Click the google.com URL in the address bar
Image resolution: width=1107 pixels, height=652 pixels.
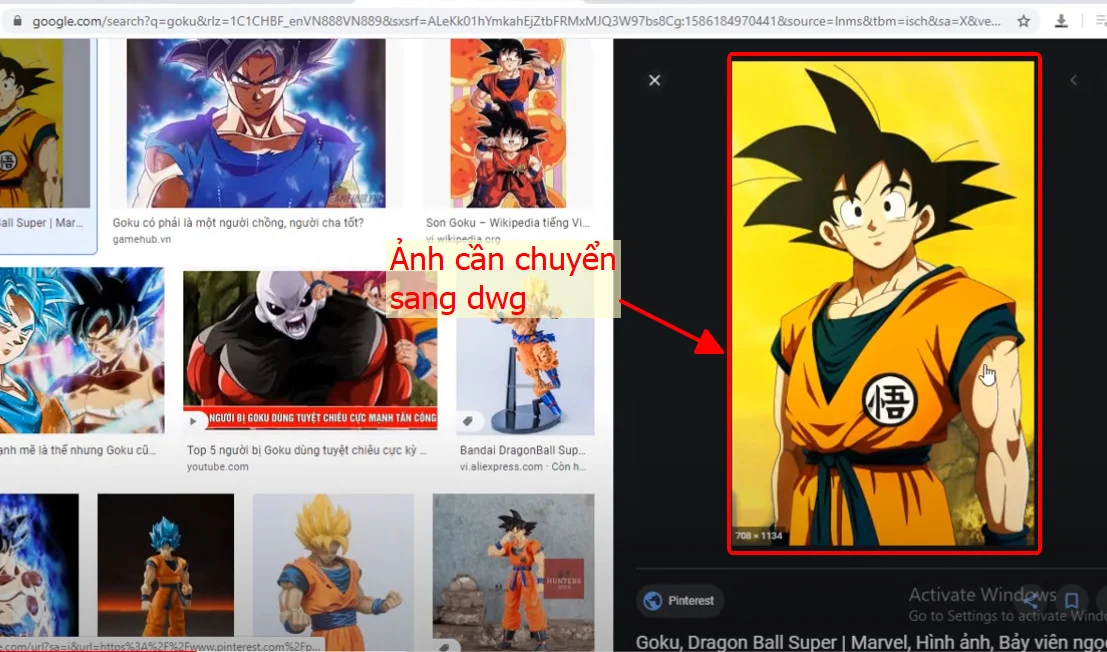(x=515, y=21)
